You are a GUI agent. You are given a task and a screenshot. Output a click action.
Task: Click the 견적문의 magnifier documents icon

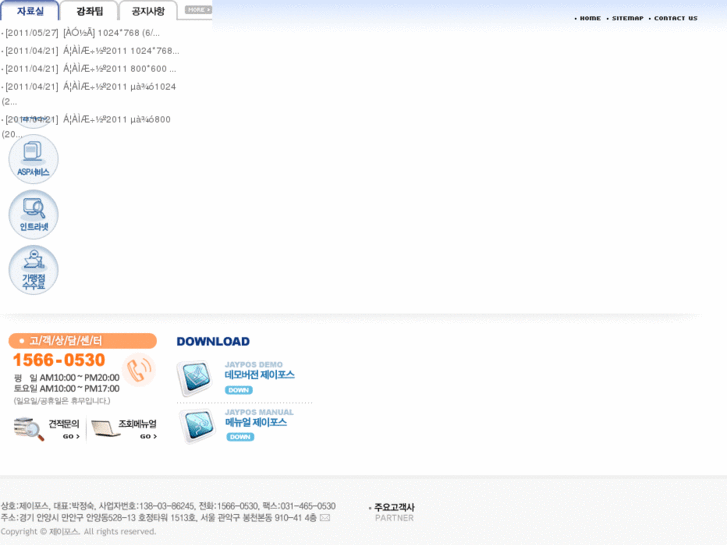[29, 429]
